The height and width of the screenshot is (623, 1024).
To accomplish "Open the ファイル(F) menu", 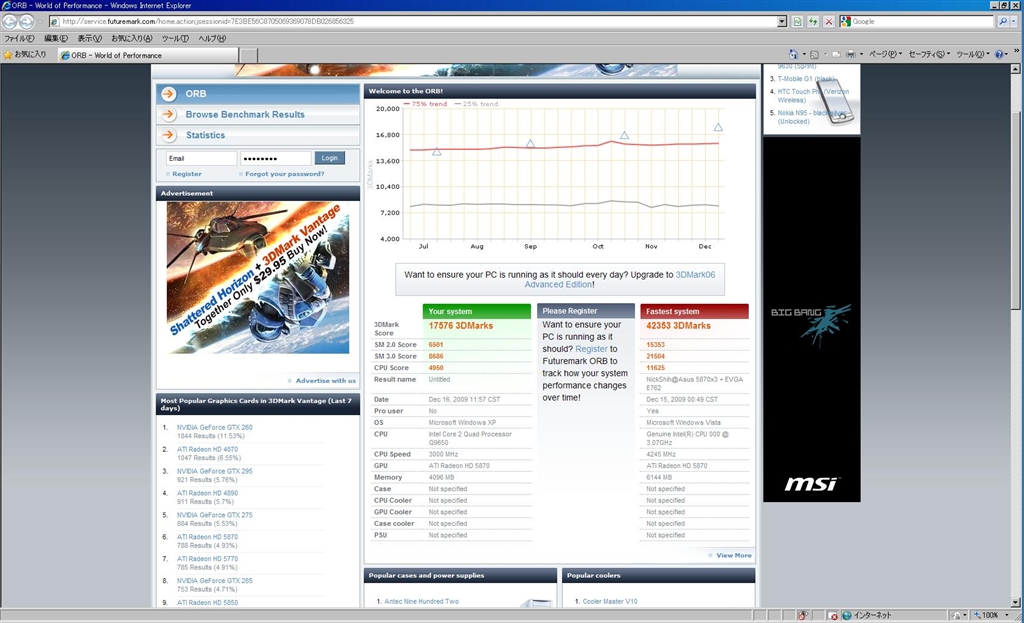I will coord(20,39).
